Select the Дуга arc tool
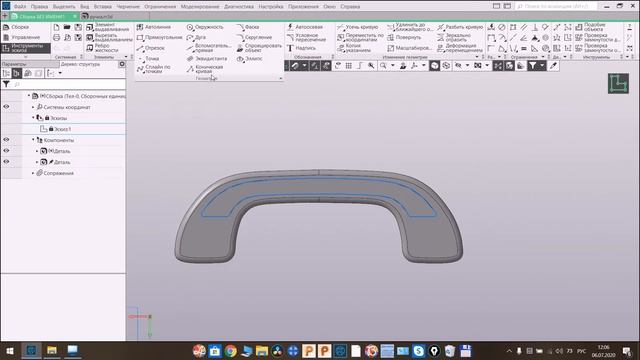Screen dimensions: 640x360 point(196,37)
